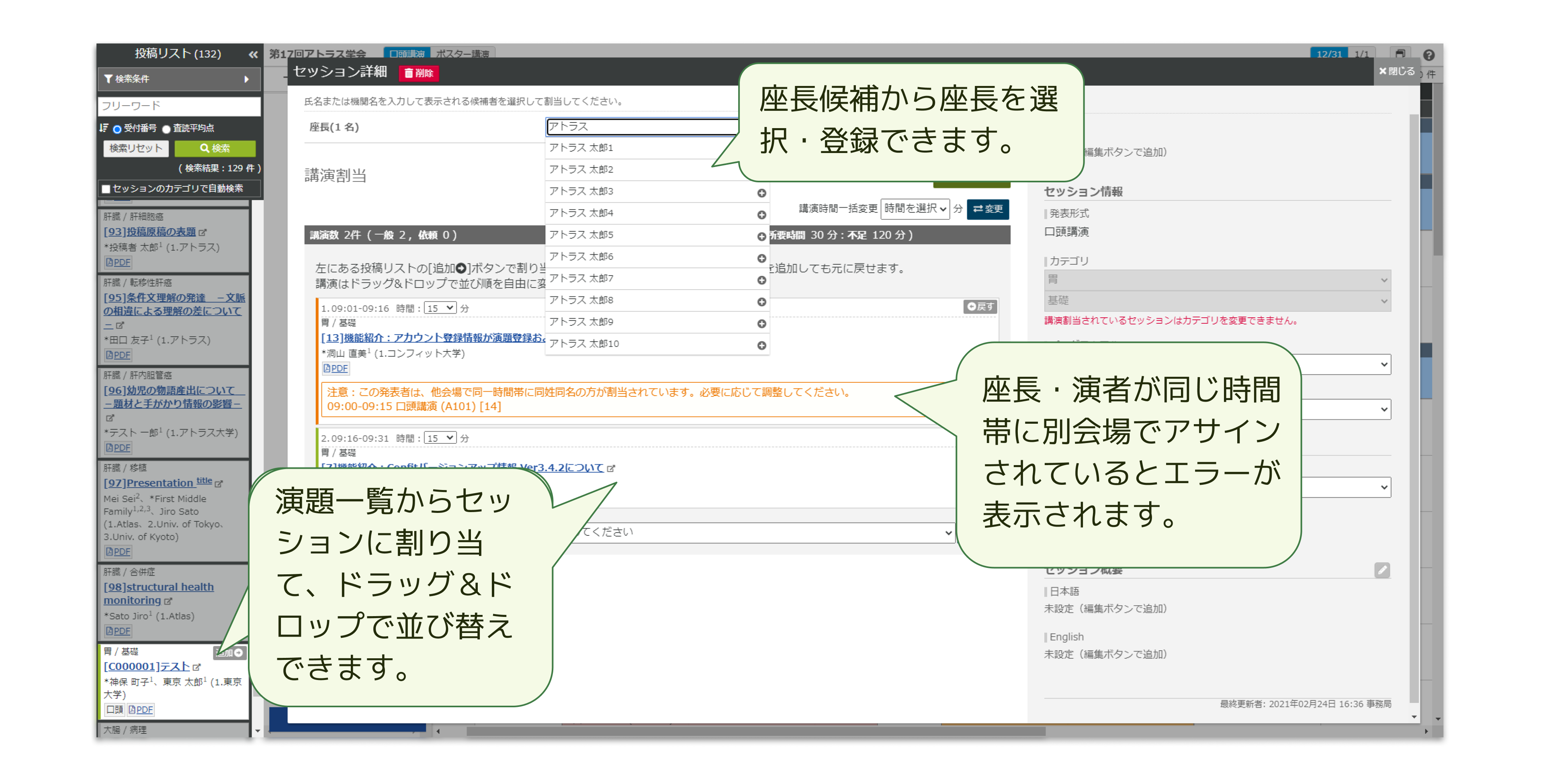Click plus icon next to アトラス 太郎3
The width and height of the screenshot is (1543, 784).
click(x=761, y=193)
